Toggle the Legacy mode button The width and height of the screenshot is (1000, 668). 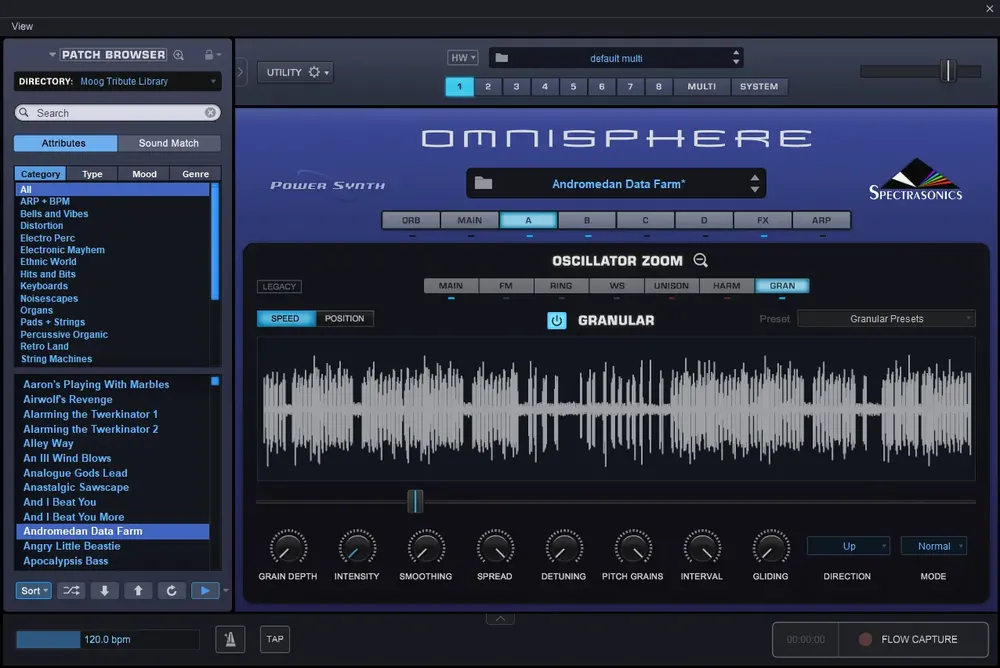click(279, 286)
